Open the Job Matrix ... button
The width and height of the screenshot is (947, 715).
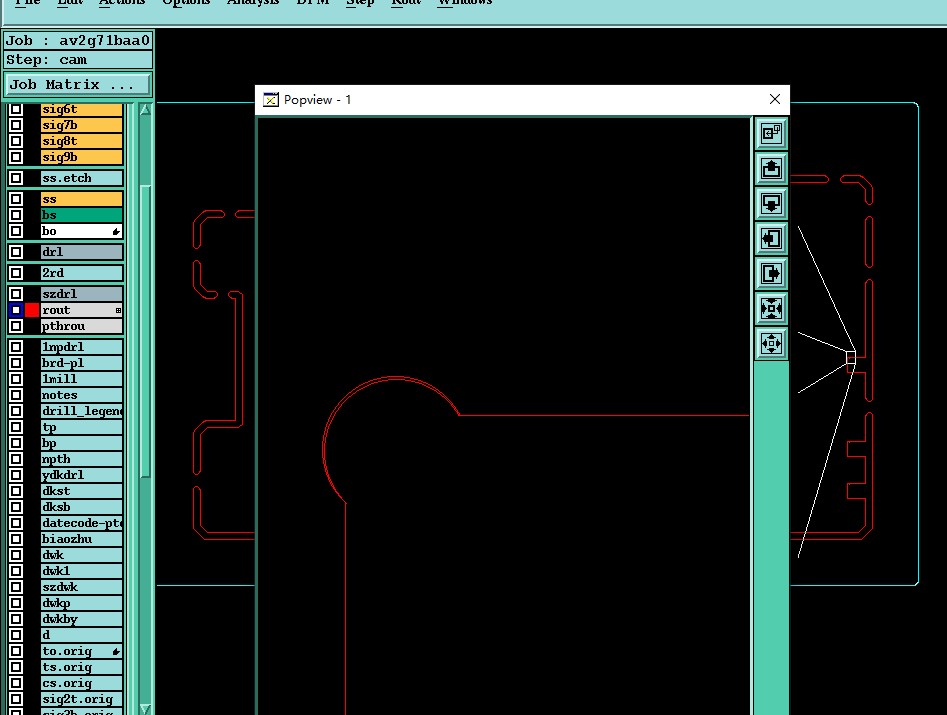(77, 85)
